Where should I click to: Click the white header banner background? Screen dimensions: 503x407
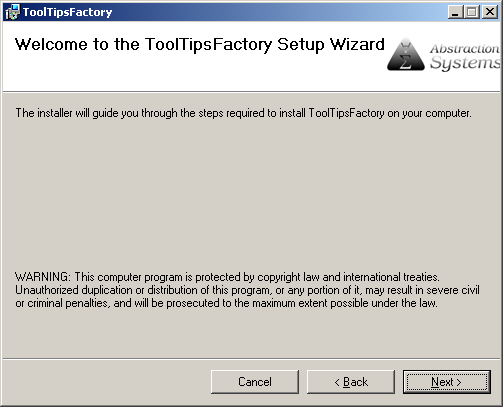pos(200,73)
